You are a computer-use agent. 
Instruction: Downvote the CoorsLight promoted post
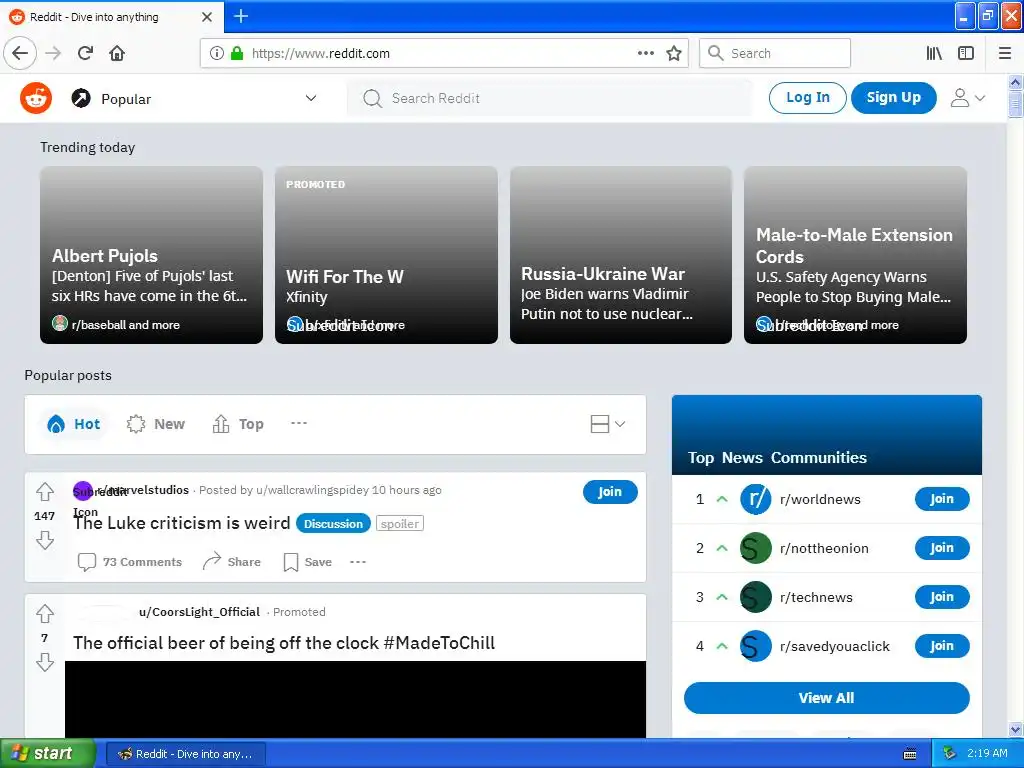45,662
